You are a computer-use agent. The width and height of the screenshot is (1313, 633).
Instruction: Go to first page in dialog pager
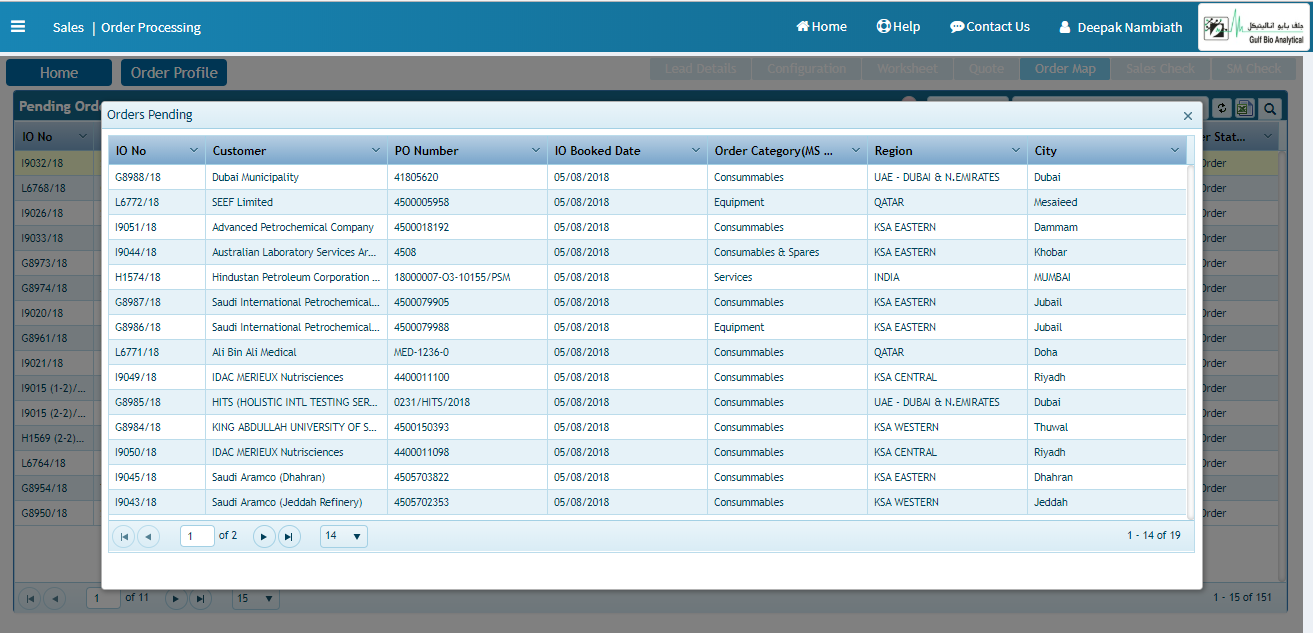click(125, 537)
